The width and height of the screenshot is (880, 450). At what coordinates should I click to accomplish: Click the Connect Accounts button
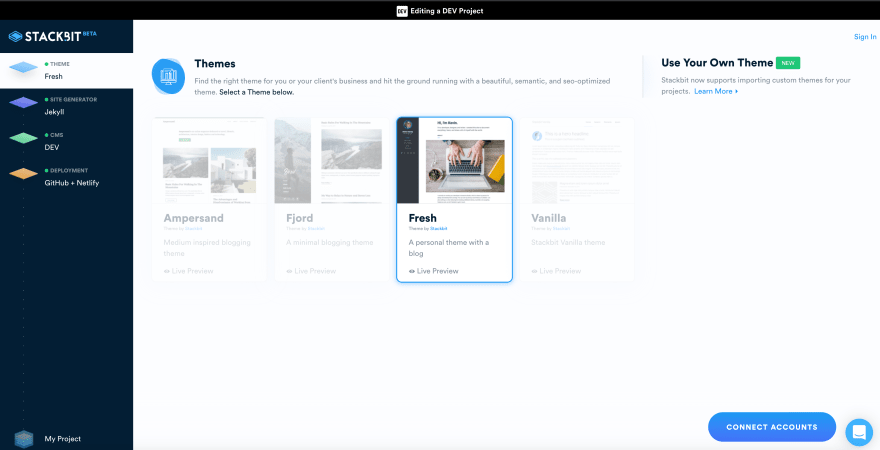pos(772,427)
